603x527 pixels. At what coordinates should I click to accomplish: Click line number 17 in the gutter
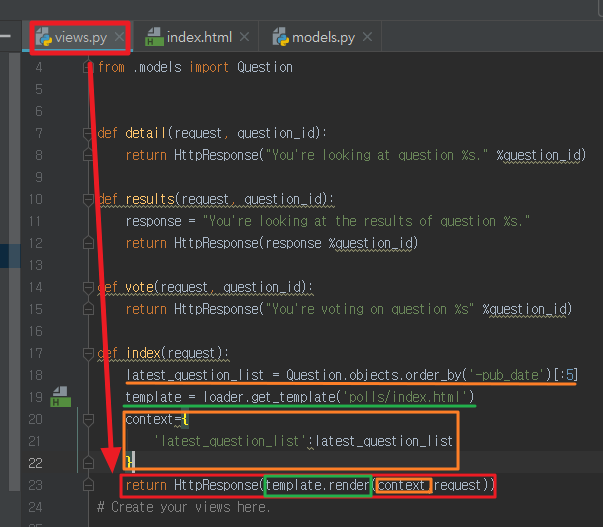tap(35, 353)
